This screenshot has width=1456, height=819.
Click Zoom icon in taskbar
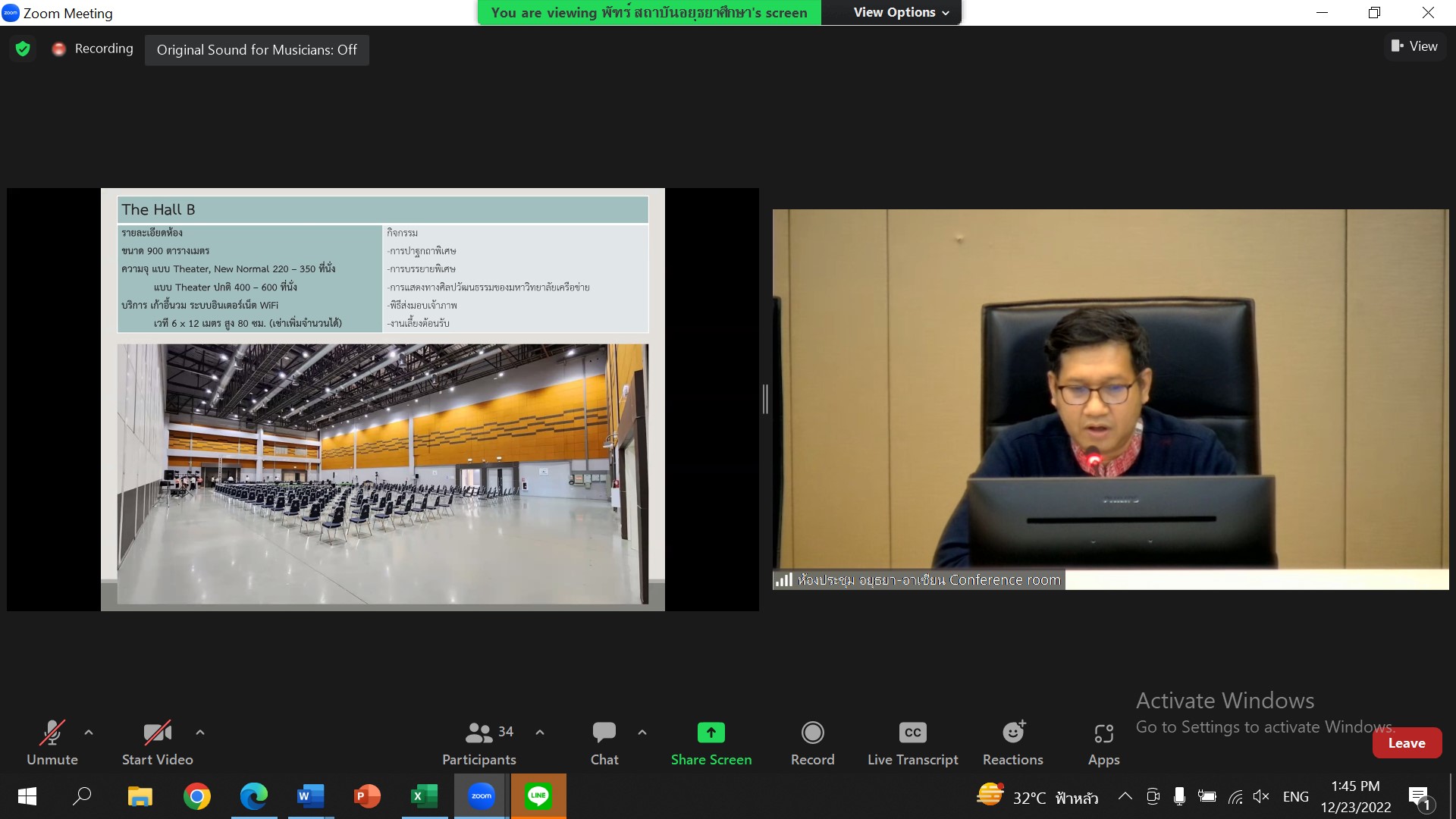click(482, 796)
